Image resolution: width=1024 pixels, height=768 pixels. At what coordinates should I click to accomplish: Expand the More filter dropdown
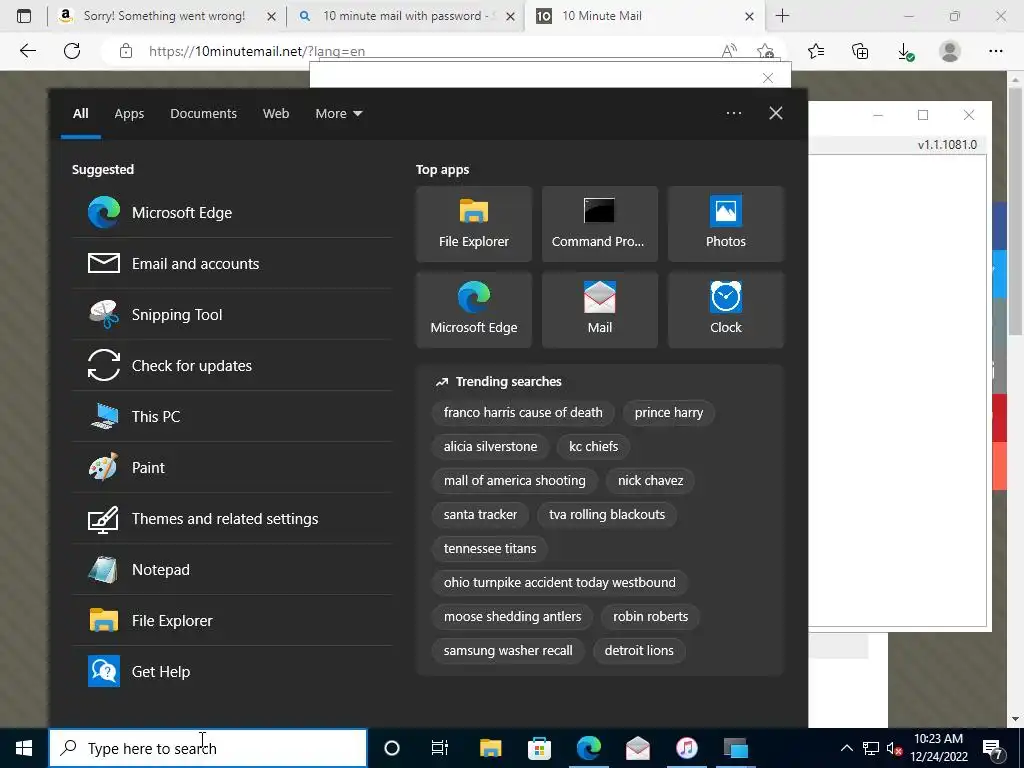pyautogui.click(x=338, y=113)
